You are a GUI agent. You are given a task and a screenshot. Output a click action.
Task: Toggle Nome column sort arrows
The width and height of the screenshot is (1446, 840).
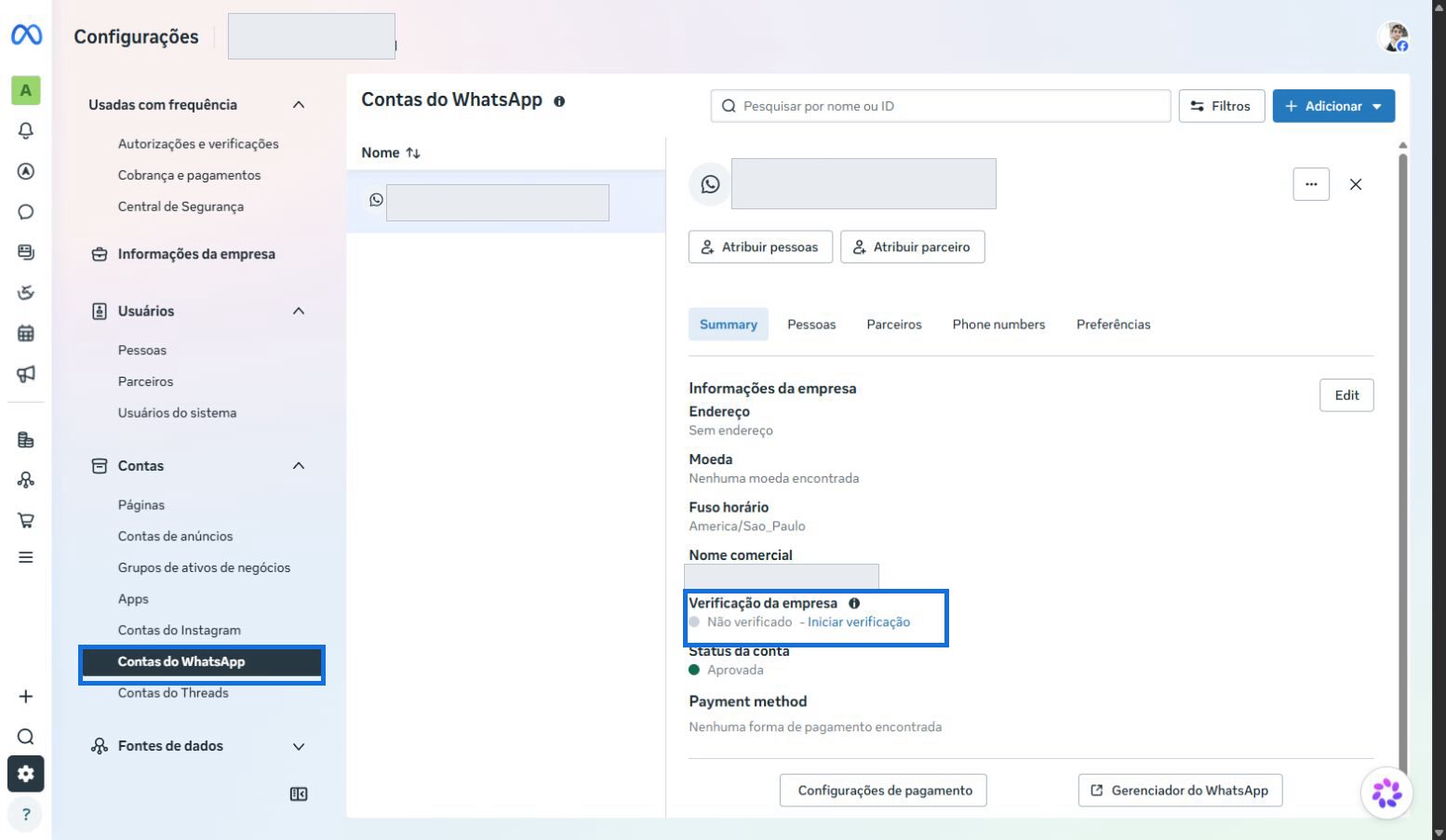(x=413, y=153)
